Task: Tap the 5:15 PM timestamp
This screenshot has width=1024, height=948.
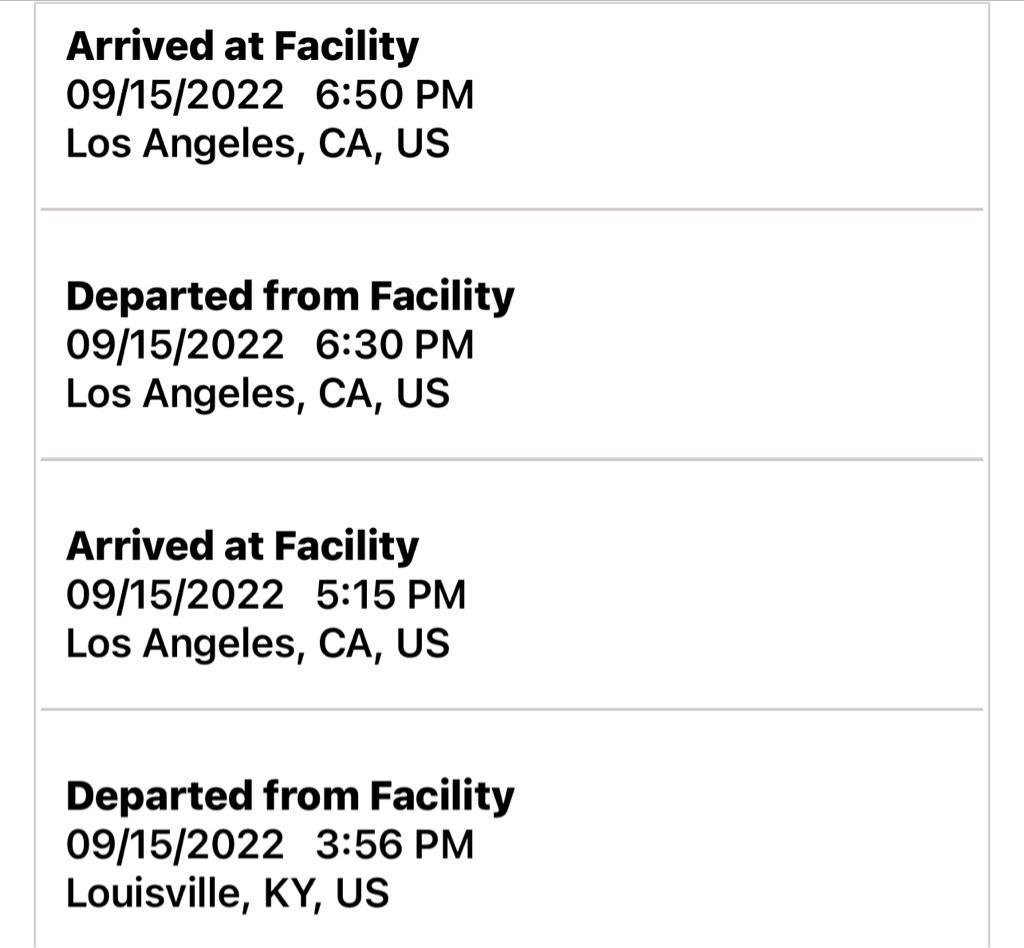Action: pyautogui.click(x=390, y=595)
